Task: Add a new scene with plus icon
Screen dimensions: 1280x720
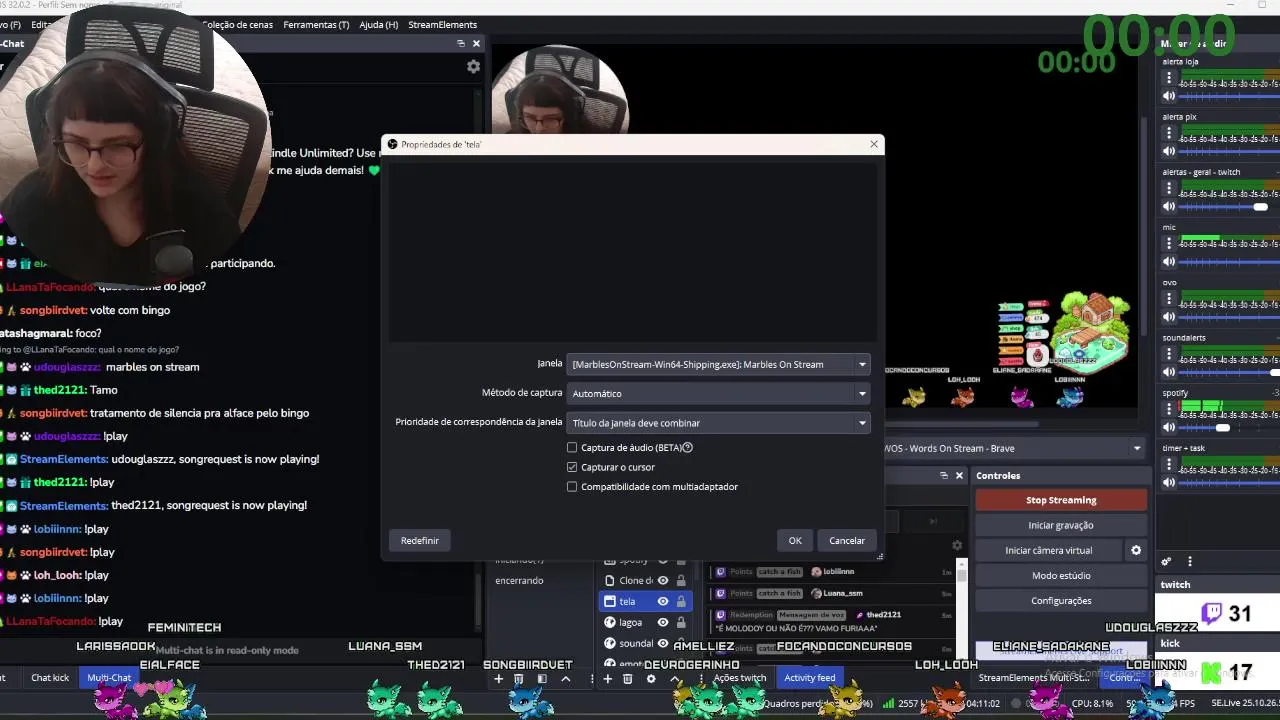Action: click(x=498, y=679)
